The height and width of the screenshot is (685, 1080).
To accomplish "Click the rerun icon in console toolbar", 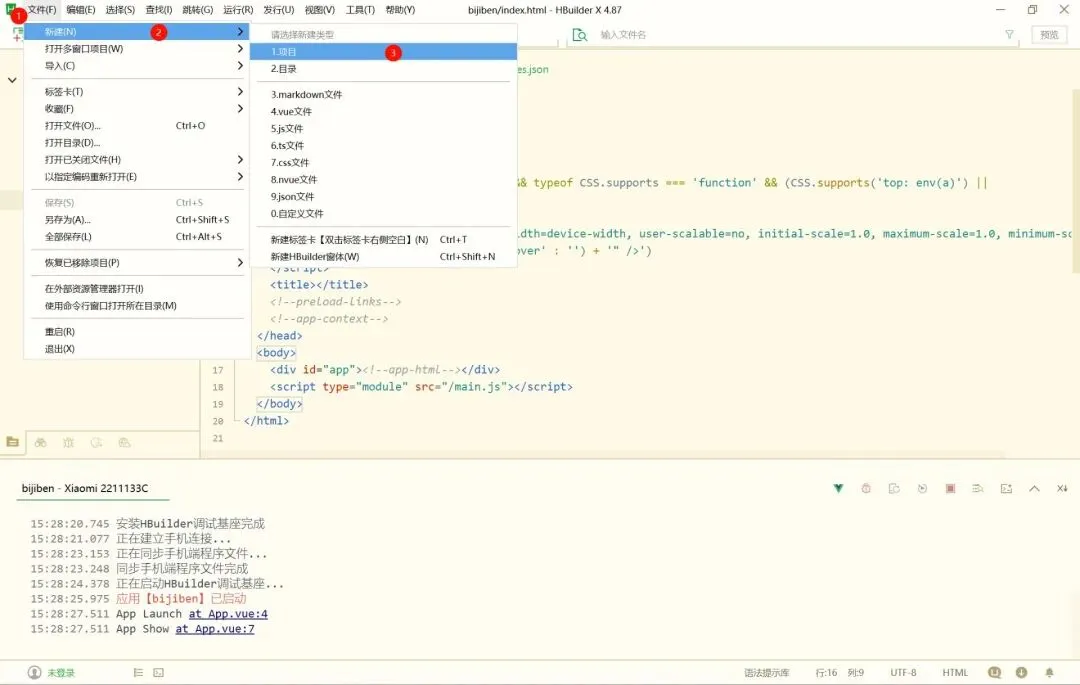I will [x=922, y=488].
